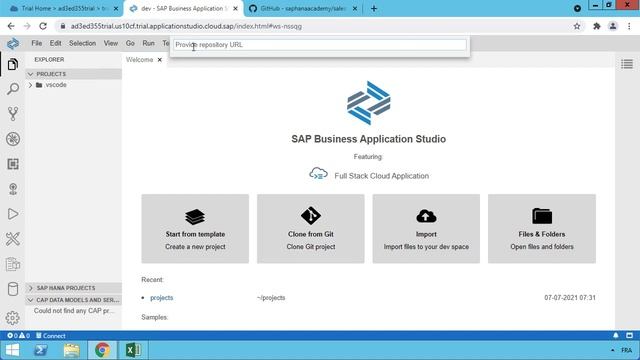640x360 pixels.
Task: Click the notification bell in status bar
Action: point(616,336)
